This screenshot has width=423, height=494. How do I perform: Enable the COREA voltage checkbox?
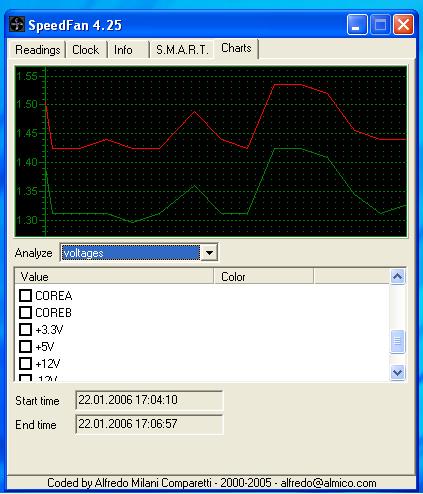tap(25, 295)
